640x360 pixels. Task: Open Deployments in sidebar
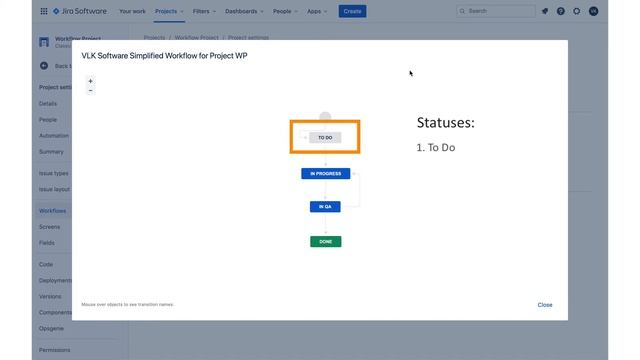click(x=55, y=280)
